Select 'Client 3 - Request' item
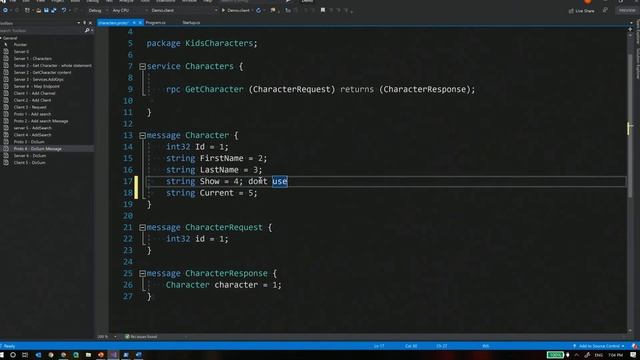Viewport: 640px width, 360px height. pos(30,107)
